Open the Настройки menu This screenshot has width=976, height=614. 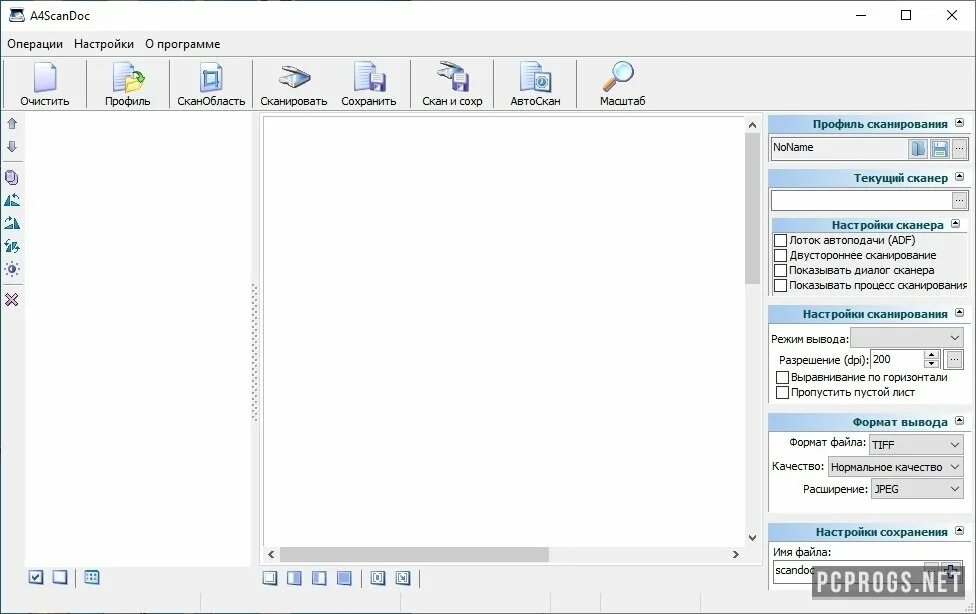(104, 44)
